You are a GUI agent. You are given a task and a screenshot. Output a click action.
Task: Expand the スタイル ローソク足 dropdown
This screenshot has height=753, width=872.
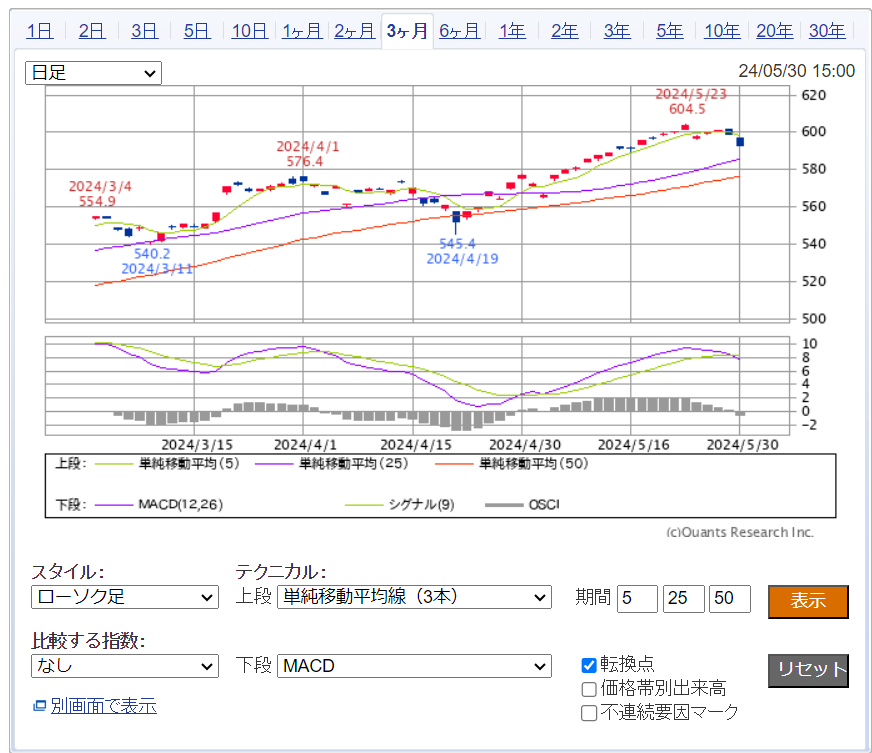[124, 598]
